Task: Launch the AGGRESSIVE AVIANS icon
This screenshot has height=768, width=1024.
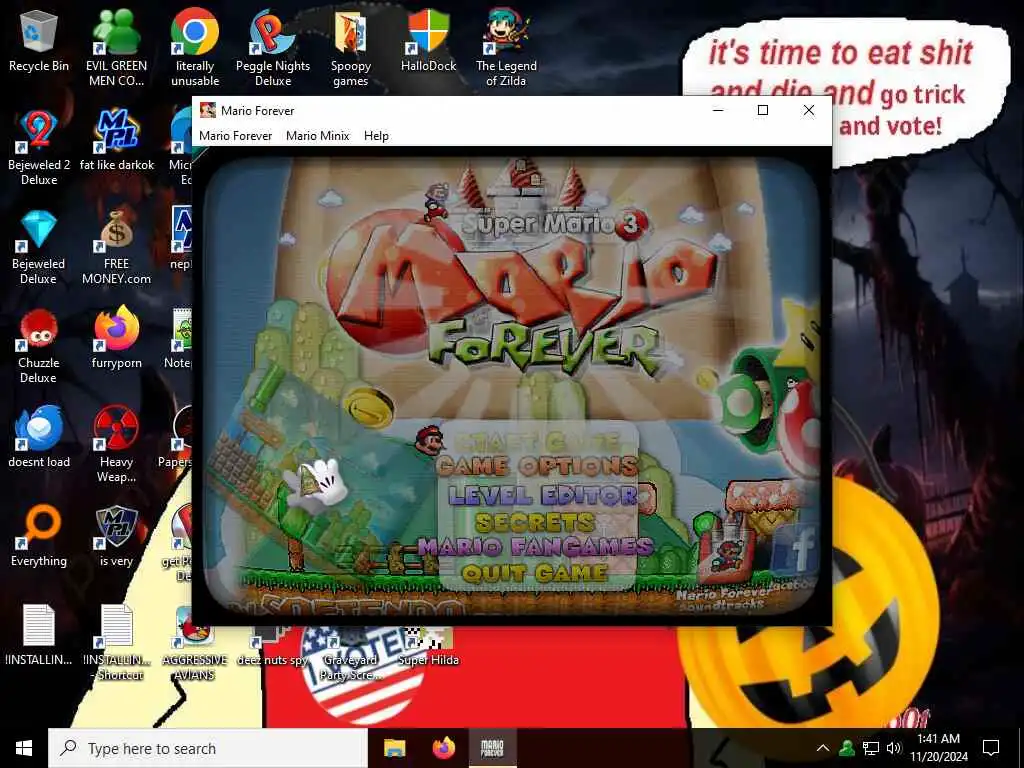Action: [195, 643]
